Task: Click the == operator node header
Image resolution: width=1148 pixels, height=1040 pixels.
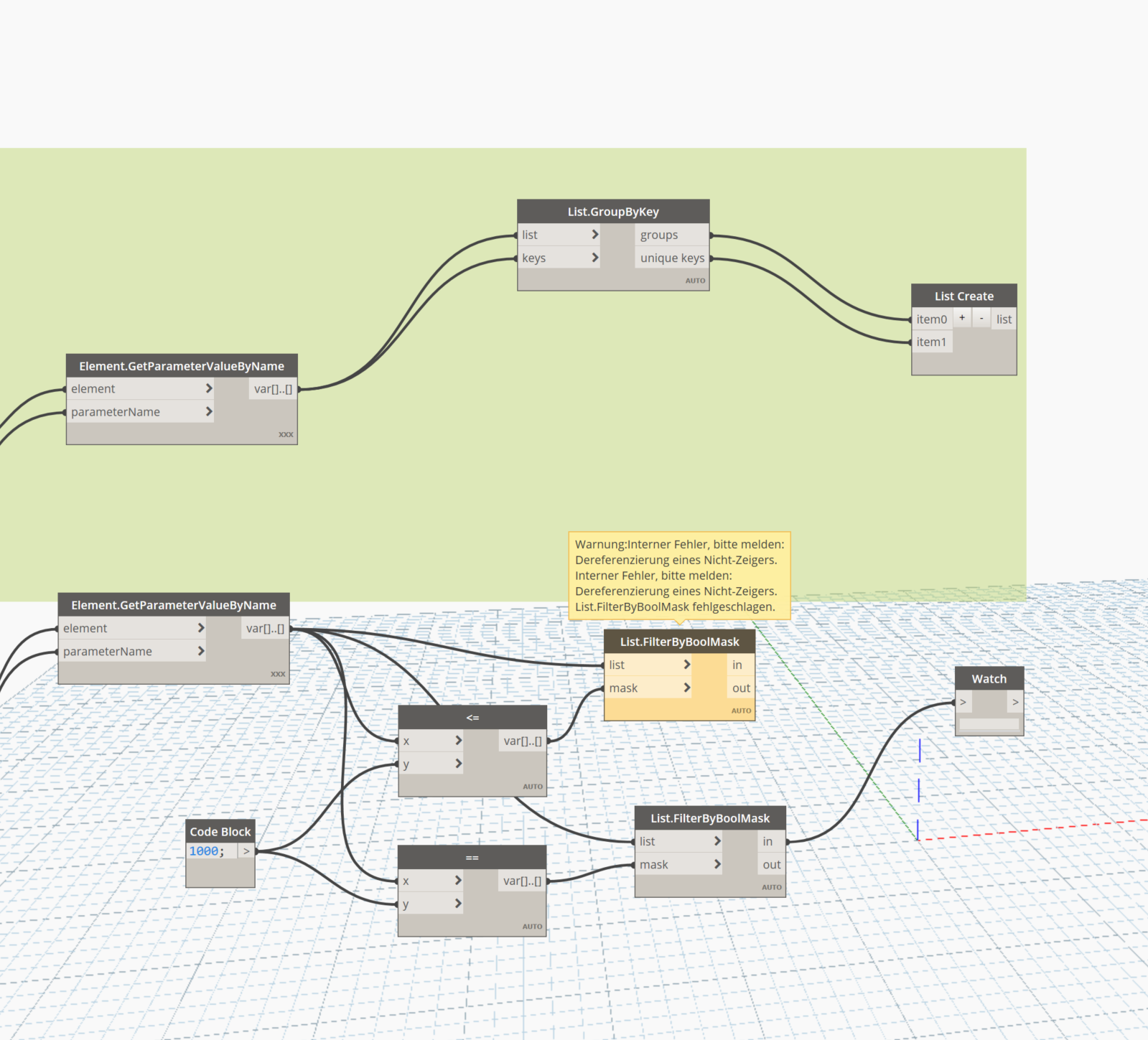Action: click(472, 858)
